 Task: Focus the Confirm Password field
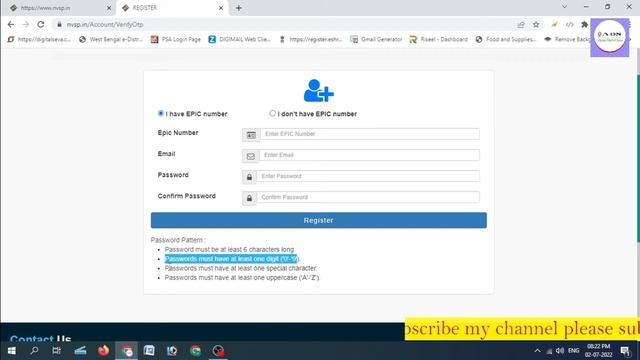pos(368,198)
